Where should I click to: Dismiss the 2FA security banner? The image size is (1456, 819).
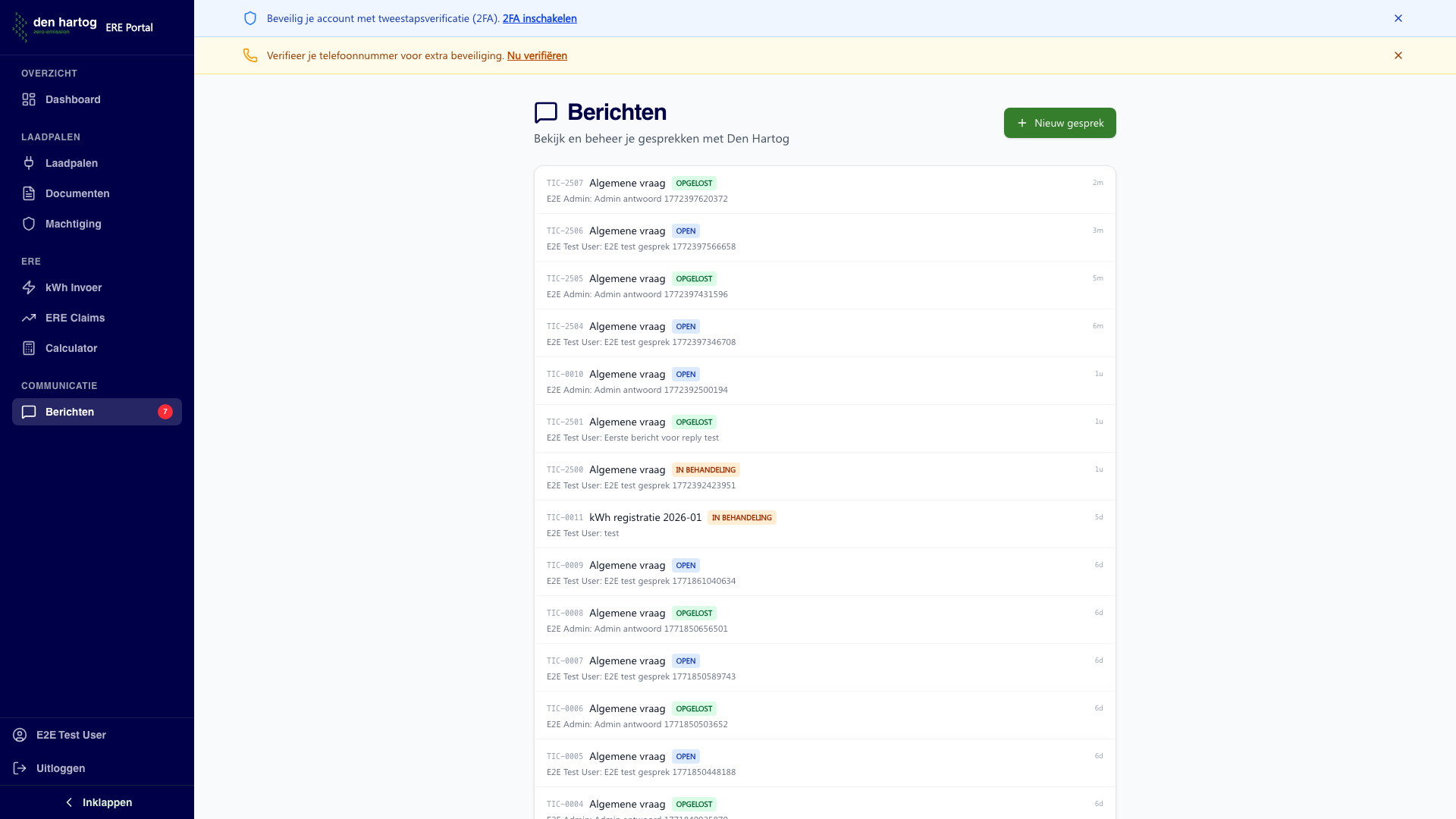click(x=1398, y=18)
